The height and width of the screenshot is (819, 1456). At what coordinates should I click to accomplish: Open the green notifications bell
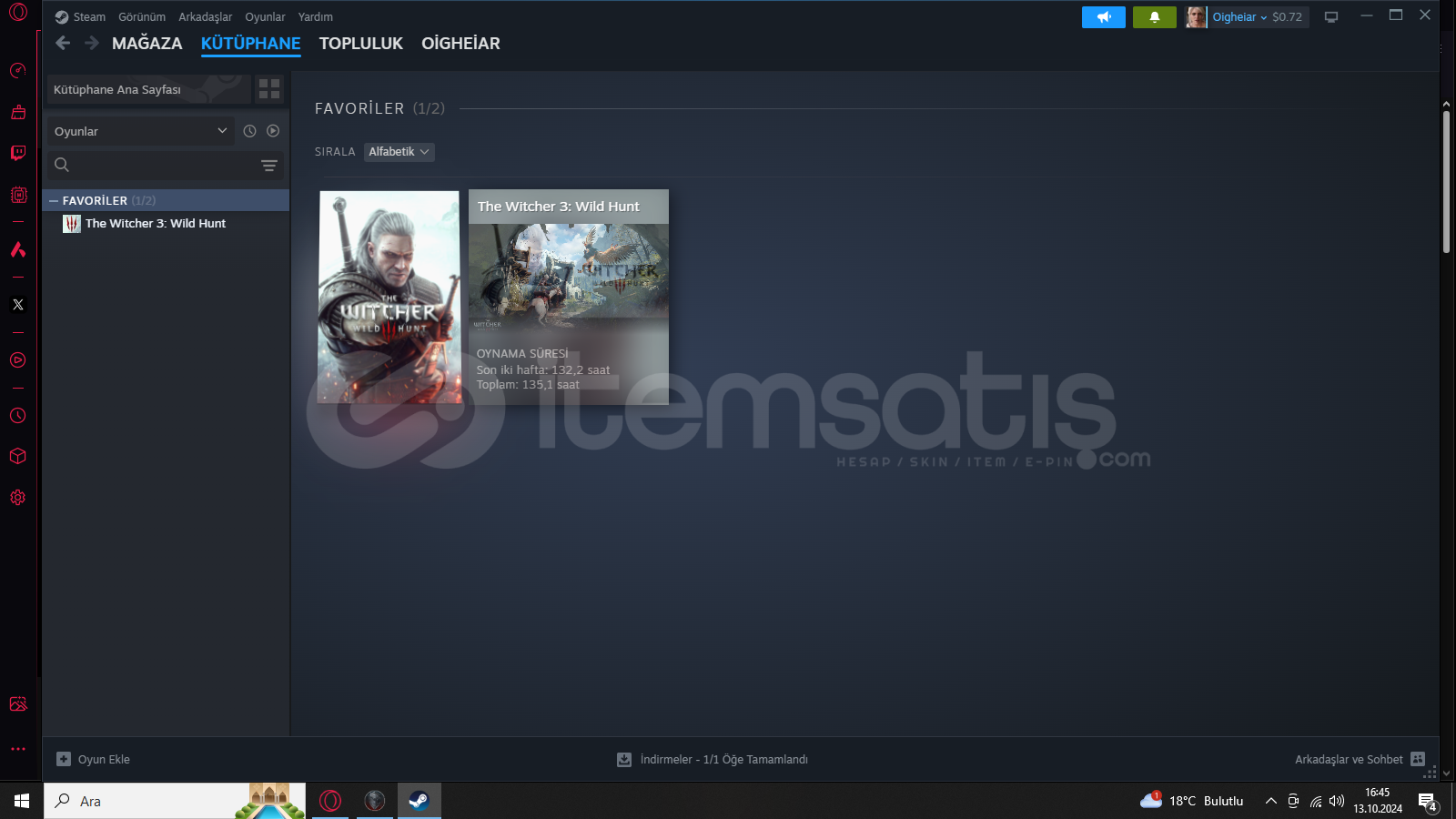pos(1154,17)
